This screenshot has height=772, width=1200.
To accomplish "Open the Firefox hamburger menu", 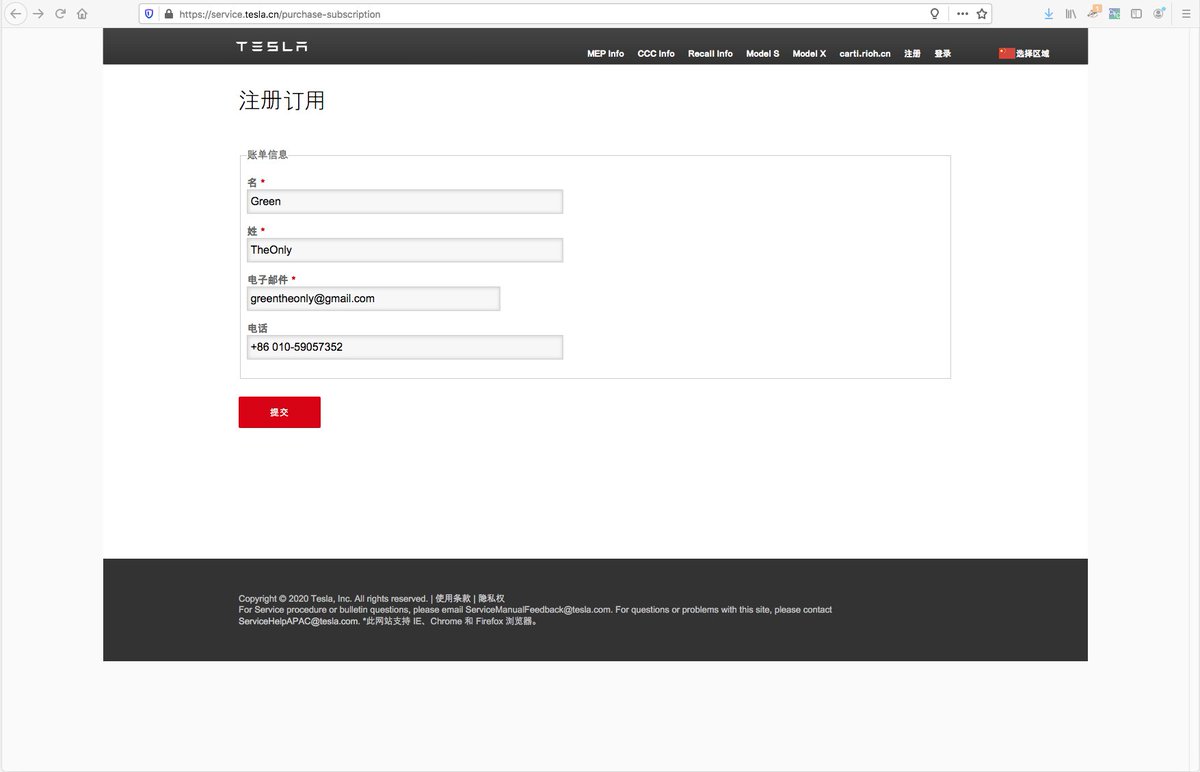I will click(1185, 14).
